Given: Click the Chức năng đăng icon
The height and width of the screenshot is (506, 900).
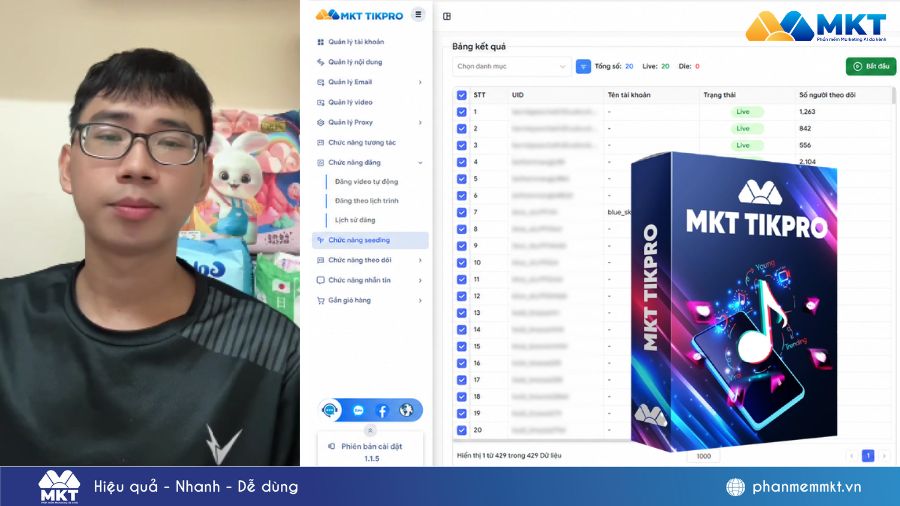Looking at the screenshot, I should (320, 162).
